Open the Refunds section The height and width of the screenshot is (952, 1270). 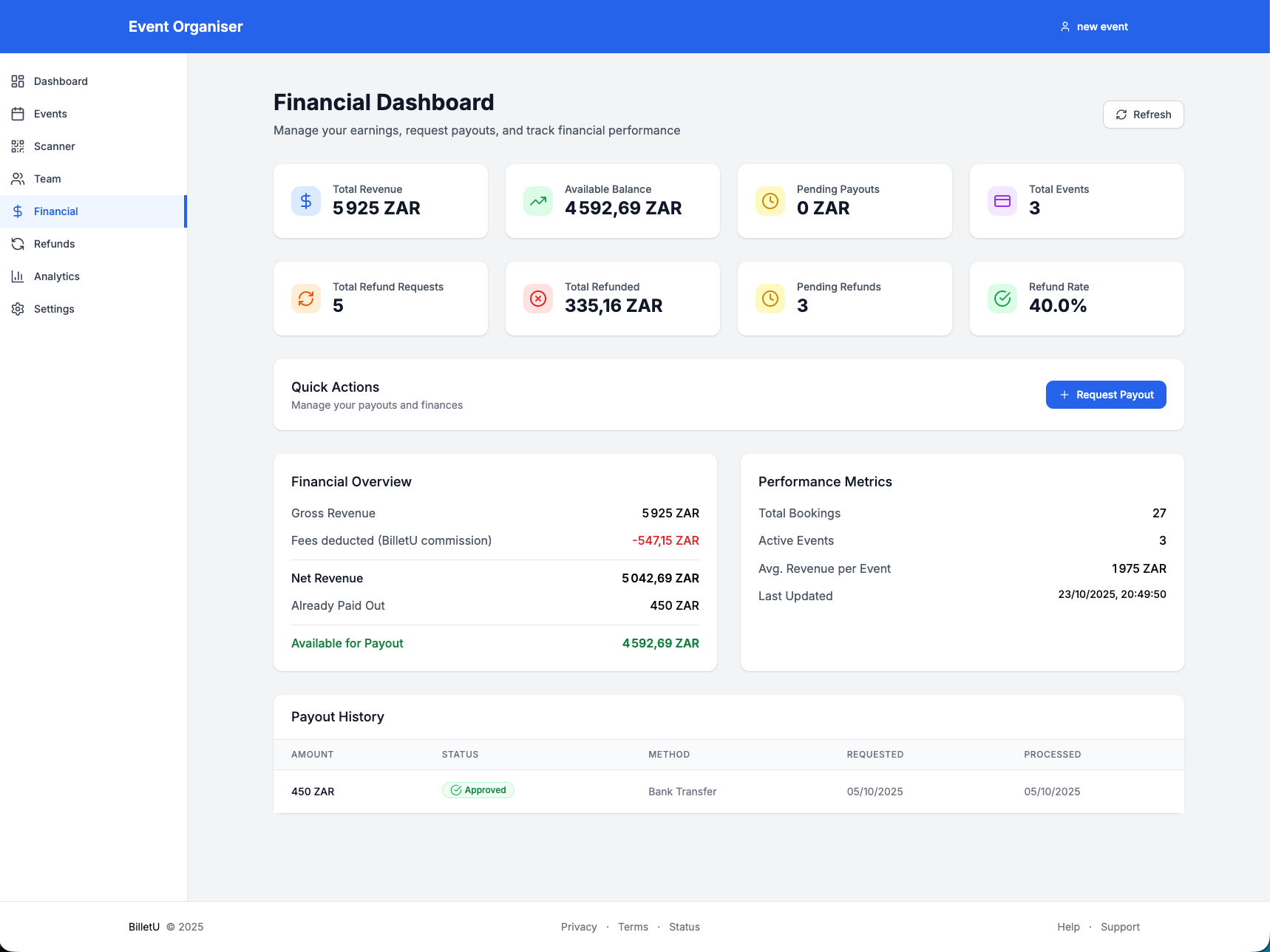pyautogui.click(x=93, y=244)
